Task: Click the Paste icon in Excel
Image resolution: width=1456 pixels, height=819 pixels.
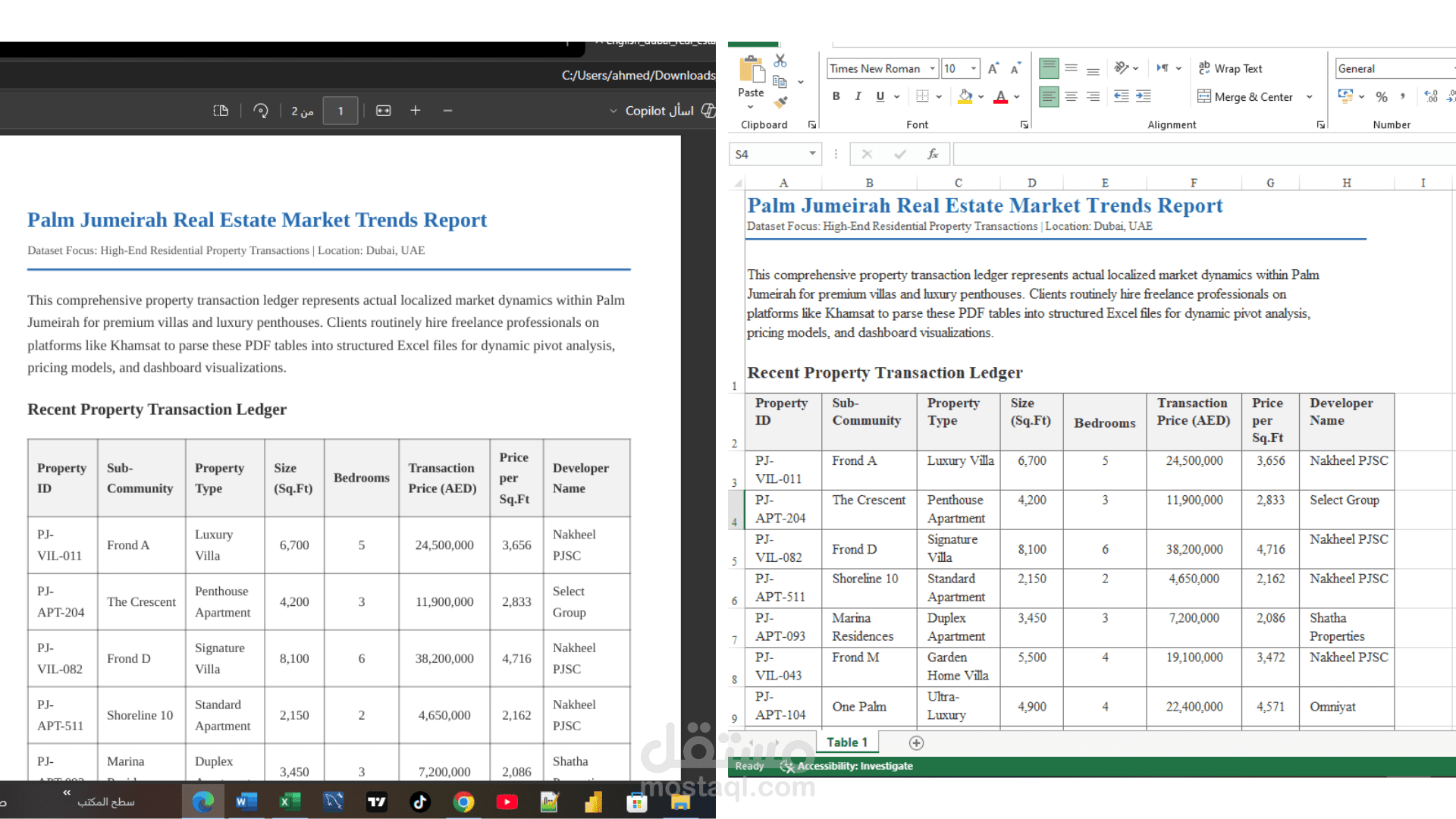Action: click(x=752, y=69)
